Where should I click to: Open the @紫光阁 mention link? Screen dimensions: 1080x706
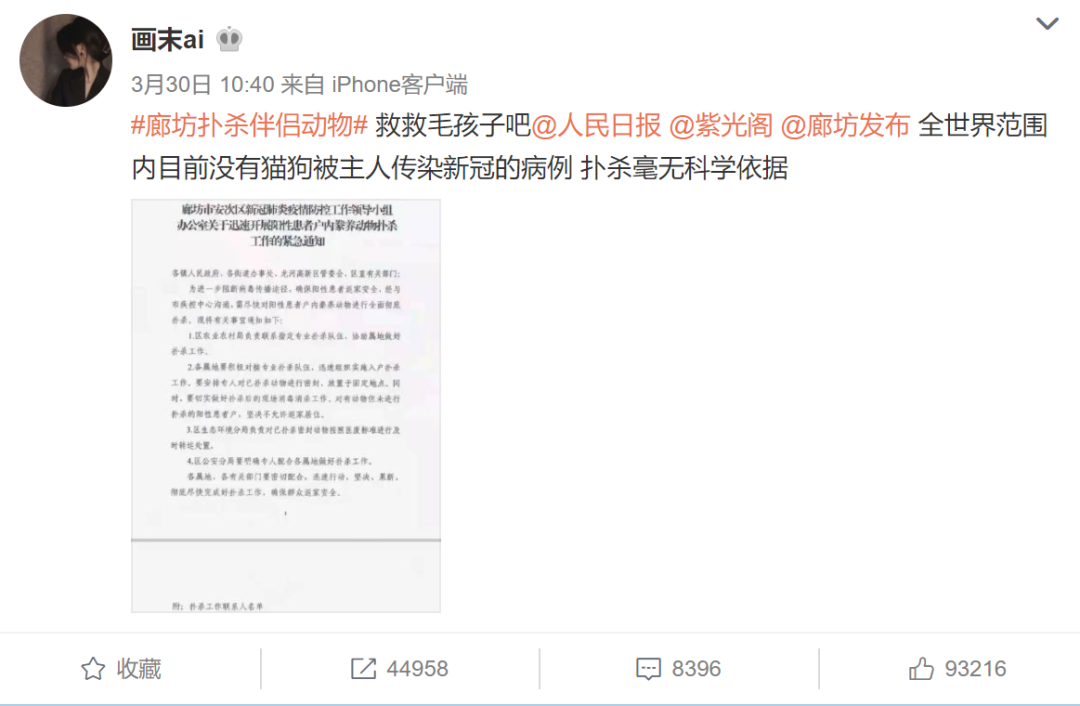(721, 126)
